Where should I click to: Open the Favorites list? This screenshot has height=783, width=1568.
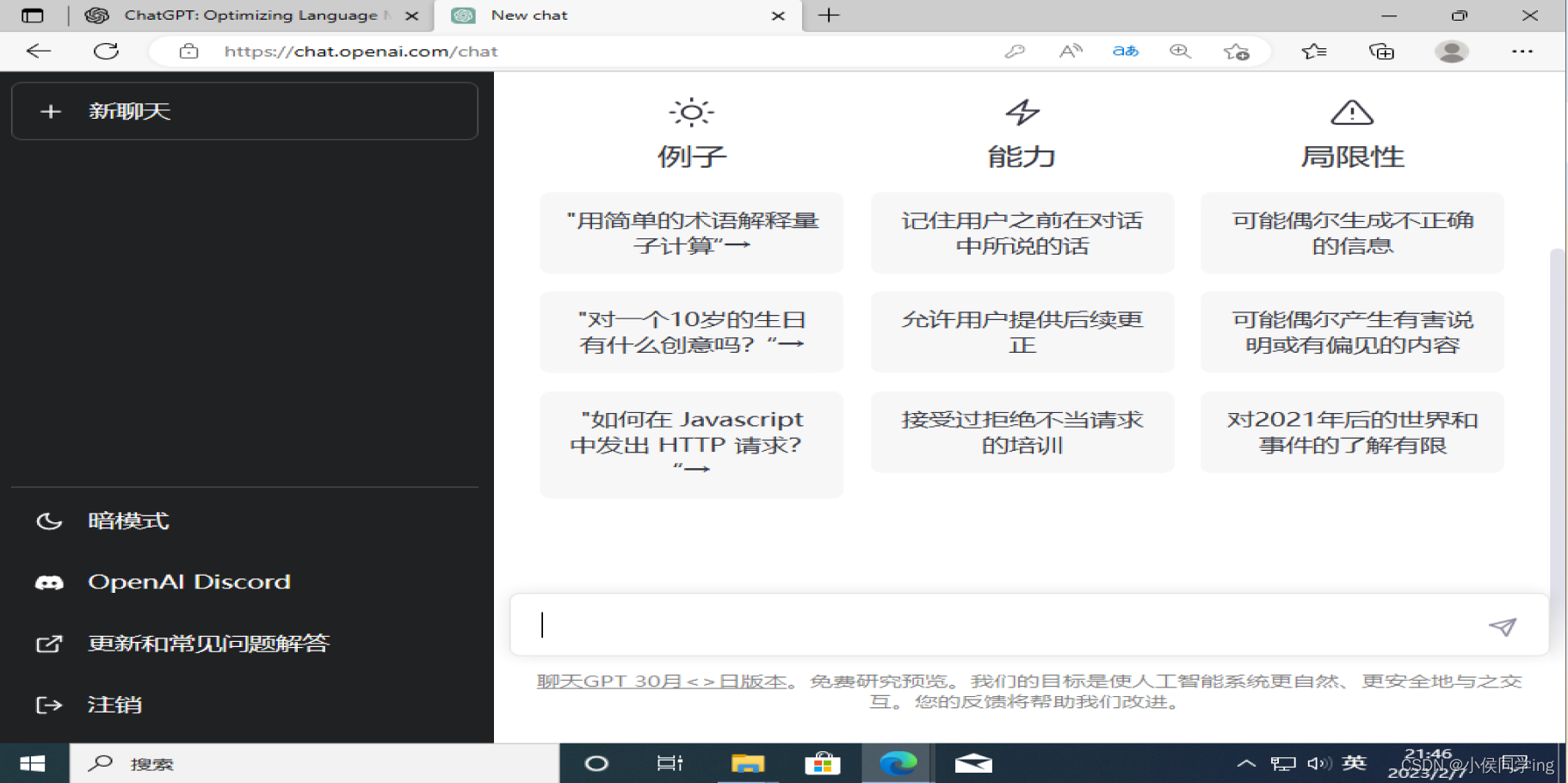click(1313, 52)
